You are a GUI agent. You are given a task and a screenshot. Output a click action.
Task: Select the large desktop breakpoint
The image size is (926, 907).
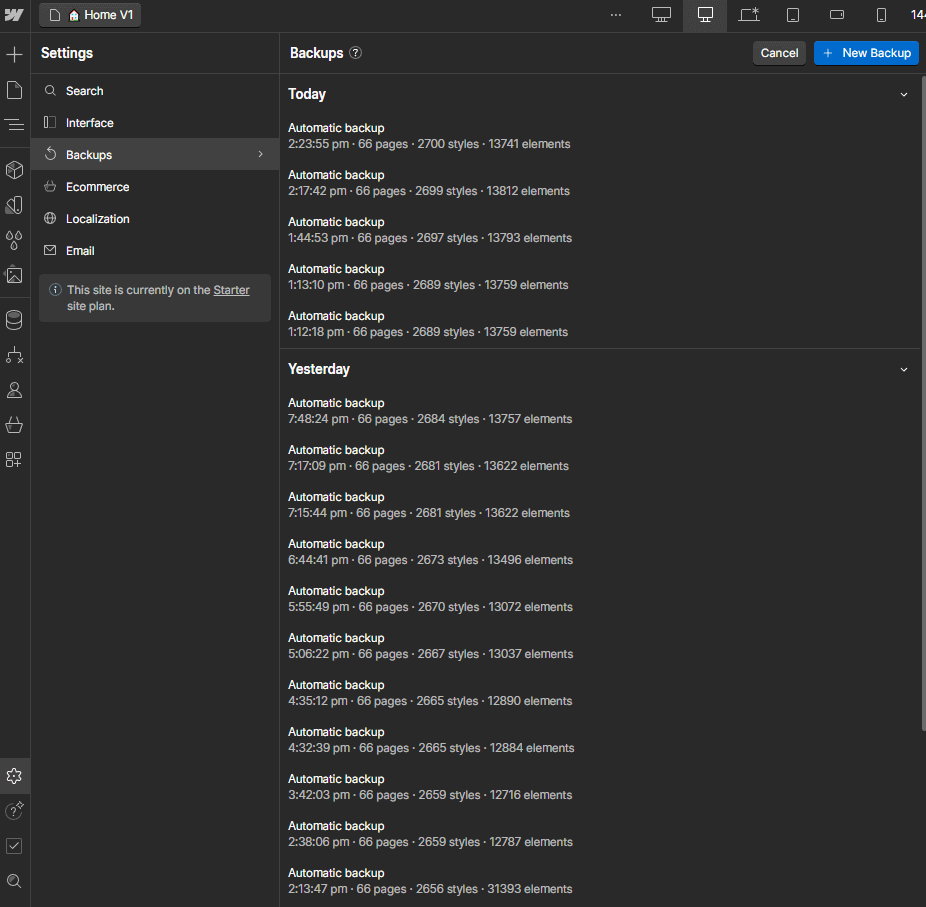[x=661, y=15]
